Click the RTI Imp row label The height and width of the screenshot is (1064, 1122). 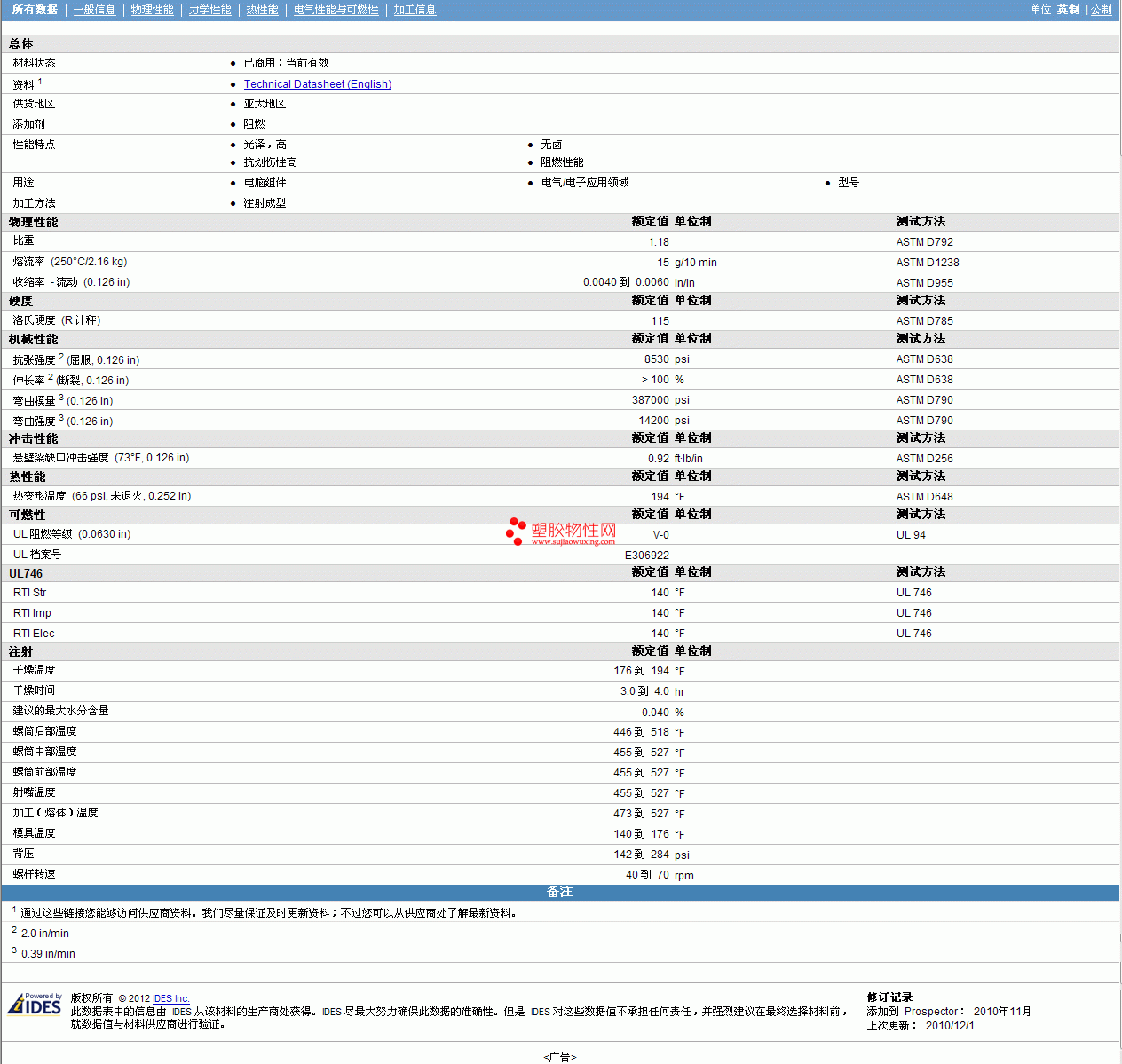tap(32, 613)
